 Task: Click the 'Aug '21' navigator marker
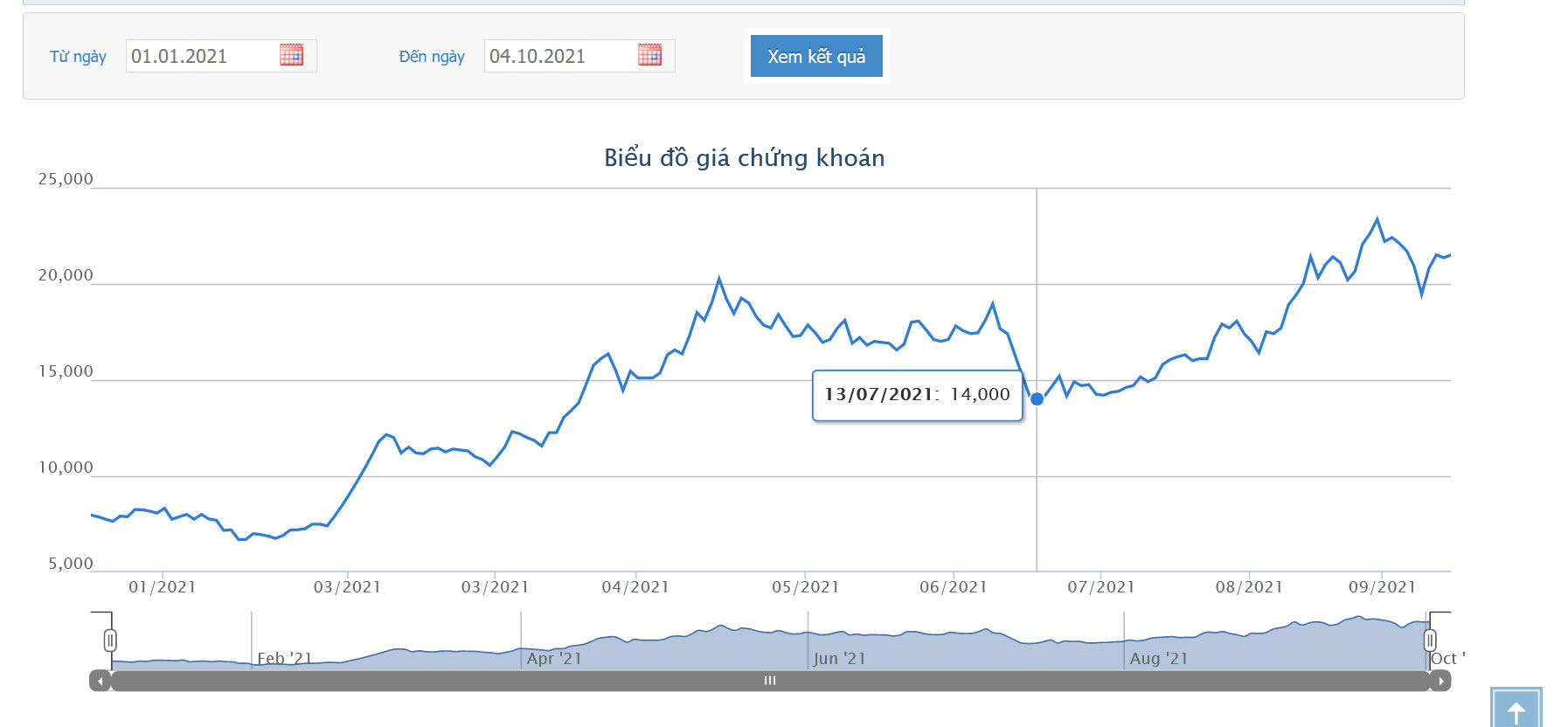click(1158, 658)
